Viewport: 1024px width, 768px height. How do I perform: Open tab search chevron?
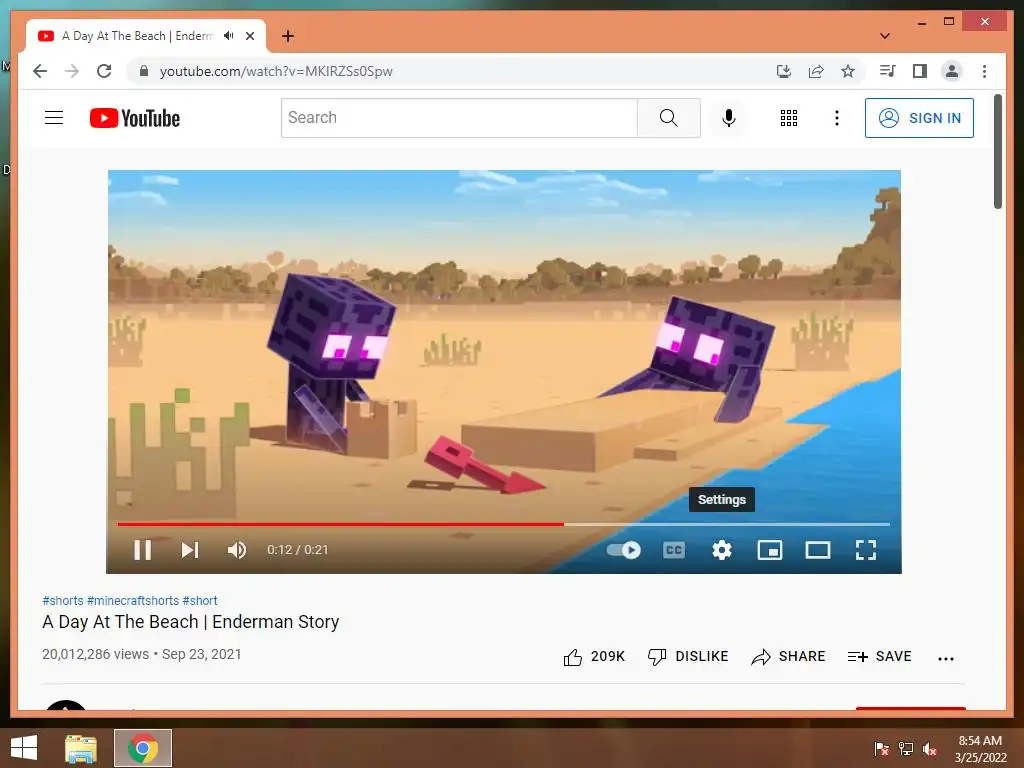[x=885, y=36]
